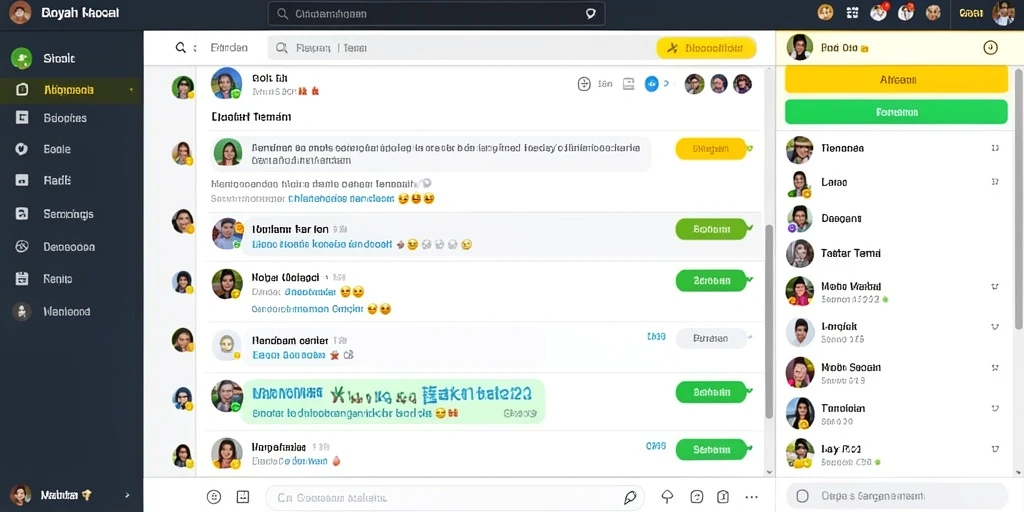Click the magnifier icon left of "Bddden"
Viewport: 1024px width, 512px height.
pos(181,48)
